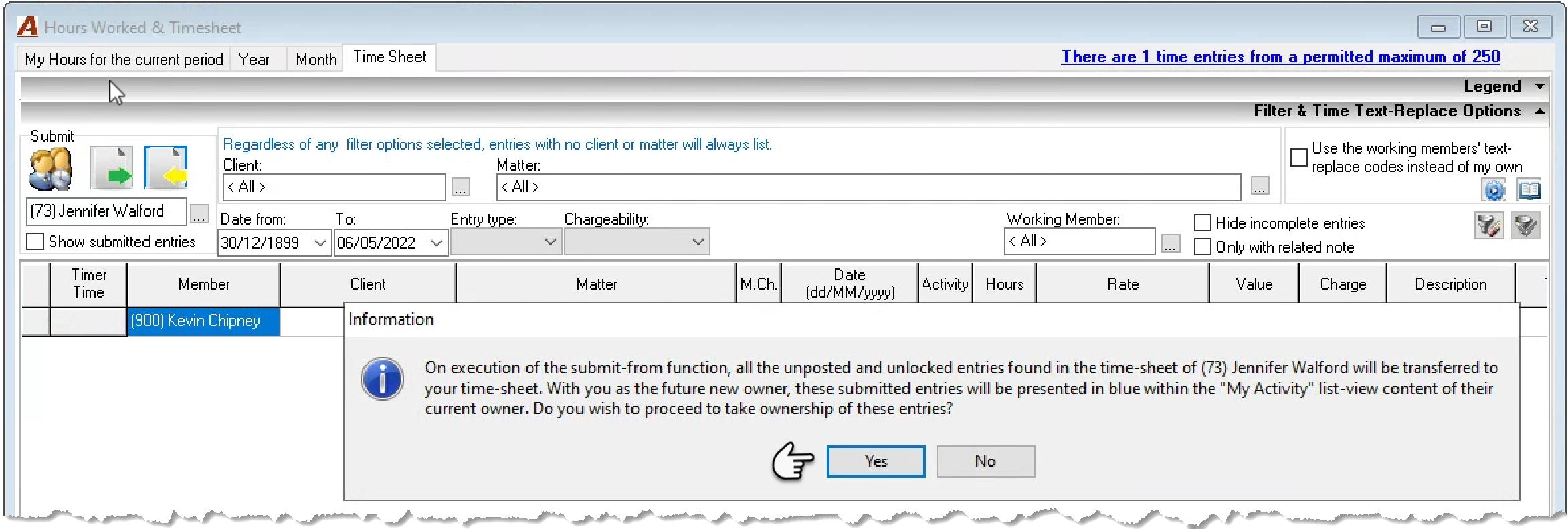This screenshot has width=1568, height=529.
Task: Expand the Entry type combo box
Action: [506, 242]
